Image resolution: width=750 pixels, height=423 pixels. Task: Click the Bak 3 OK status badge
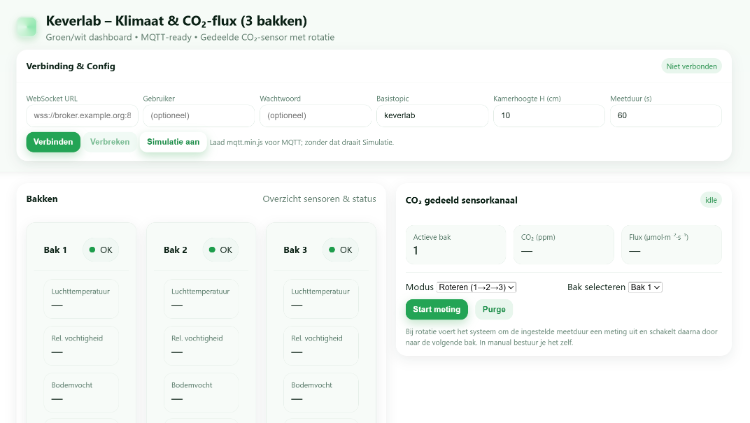pos(339,250)
